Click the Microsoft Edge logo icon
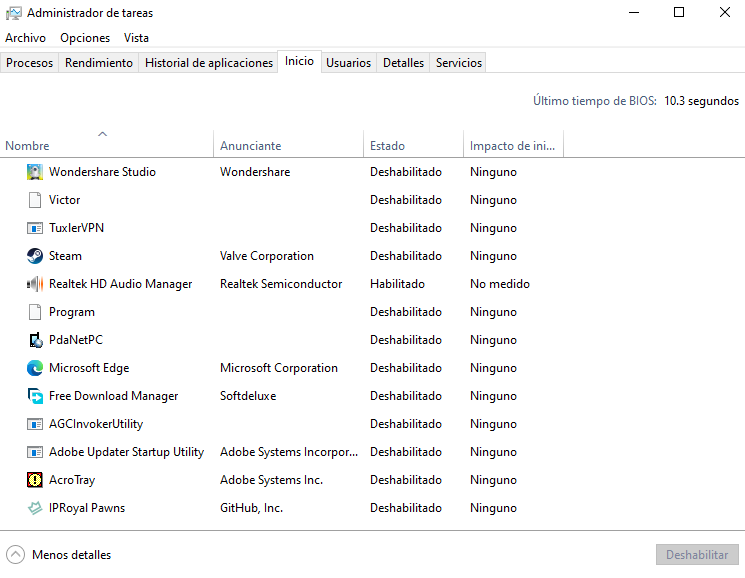 tap(35, 368)
